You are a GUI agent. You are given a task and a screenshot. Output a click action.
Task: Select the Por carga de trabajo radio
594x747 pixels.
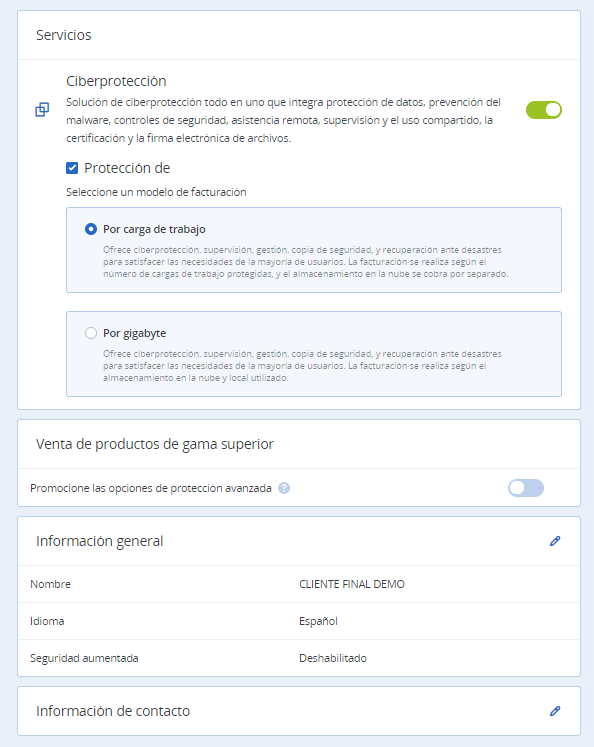point(91,229)
